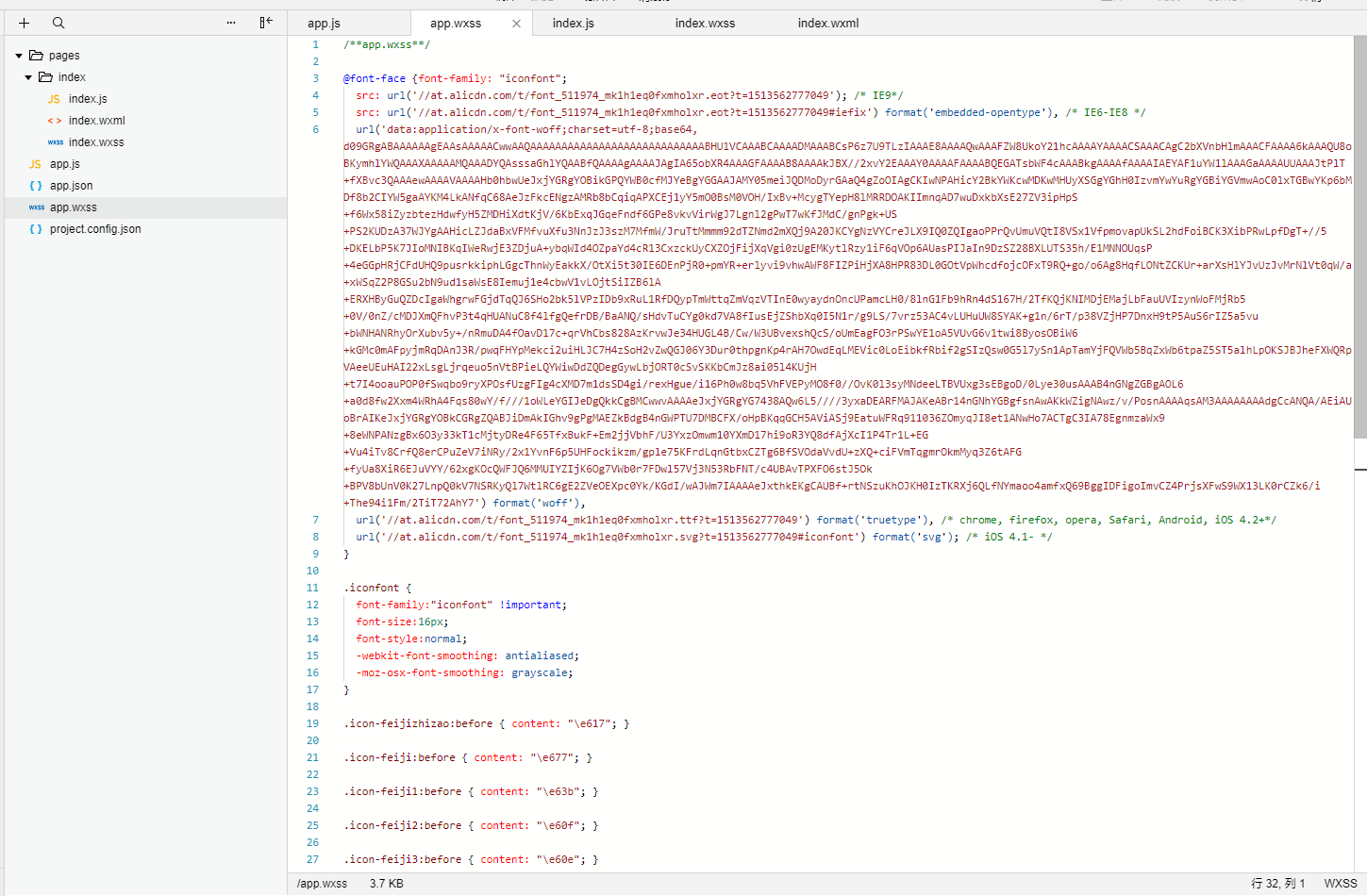Switch to the index.wxml editor tab
1367x896 pixels.
(x=828, y=24)
